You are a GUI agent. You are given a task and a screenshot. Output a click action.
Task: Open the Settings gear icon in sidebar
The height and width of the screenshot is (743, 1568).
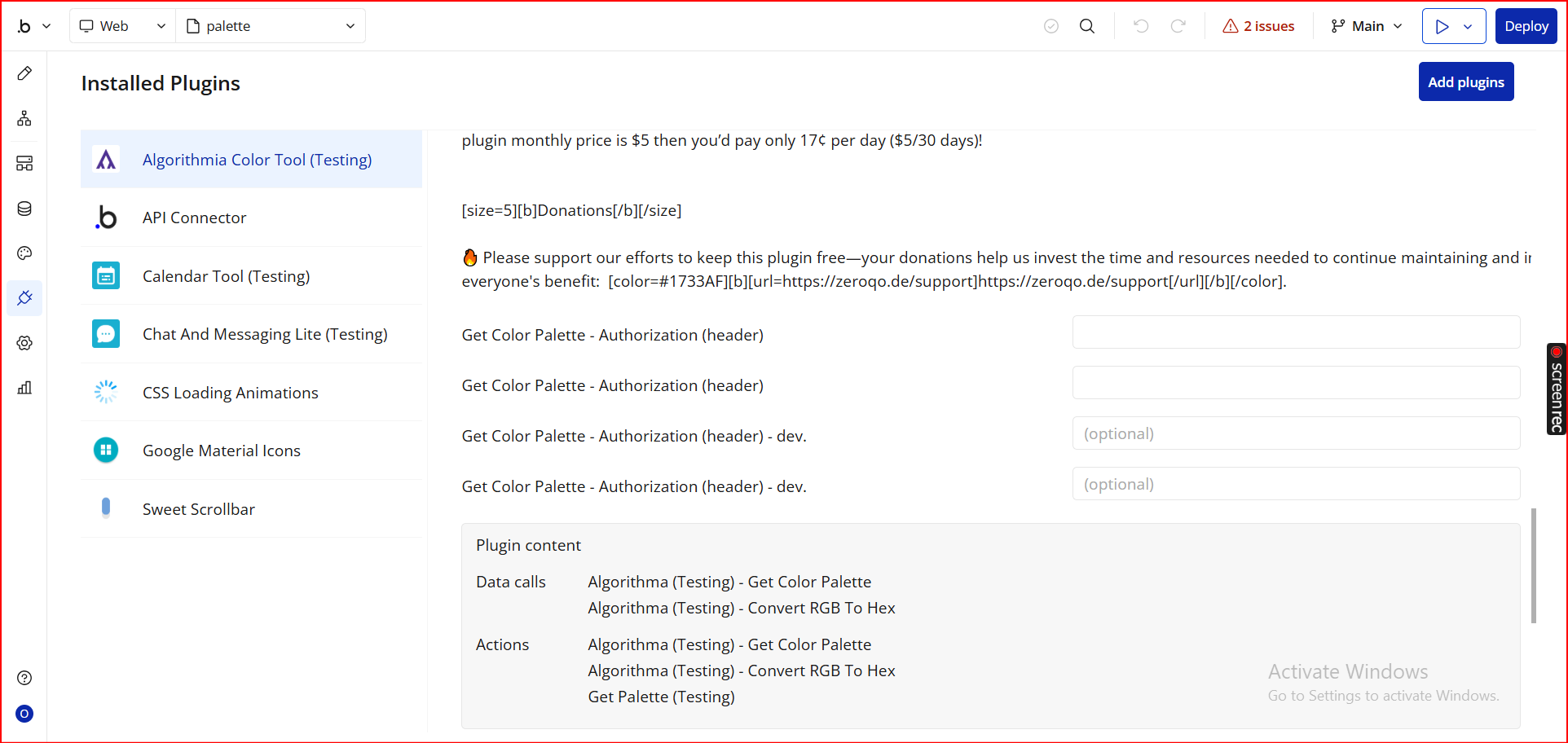tap(24, 343)
